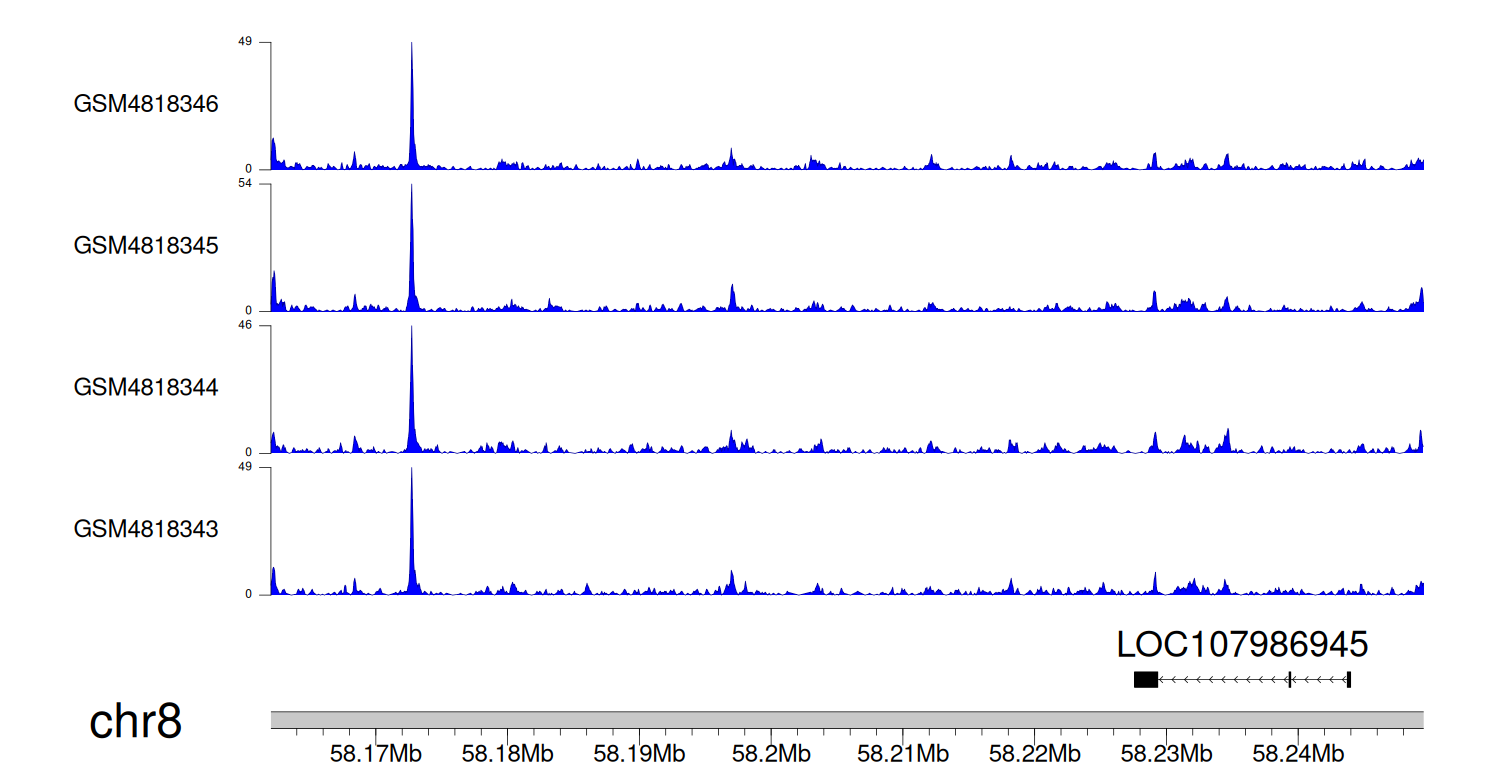Image resolution: width=1500 pixels, height=780 pixels.
Task: Click the y-axis maximum value 54
Action: [x=244, y=184]
